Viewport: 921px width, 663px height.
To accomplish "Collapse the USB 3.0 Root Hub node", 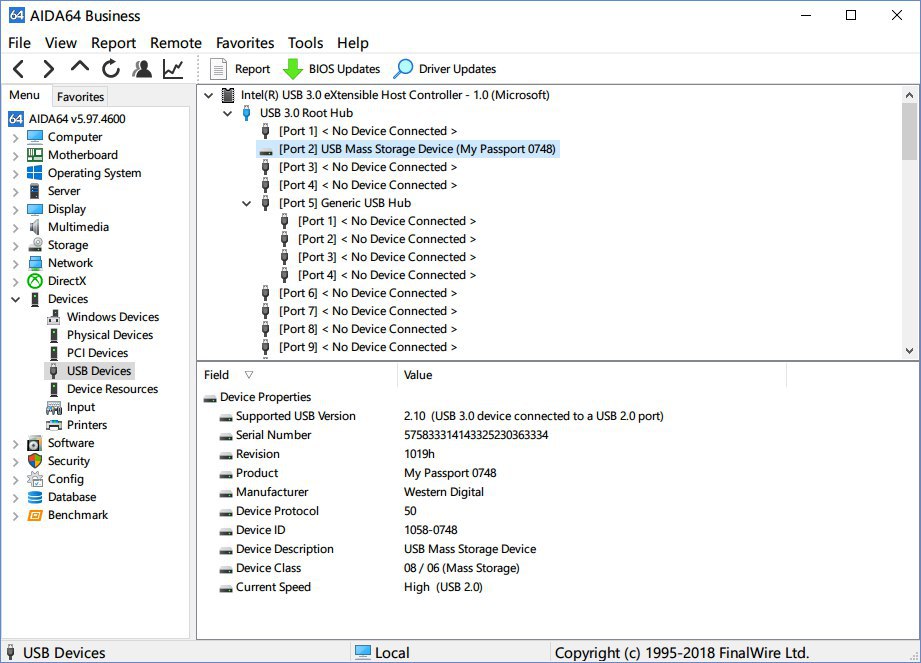I will (x=228, y=113).
